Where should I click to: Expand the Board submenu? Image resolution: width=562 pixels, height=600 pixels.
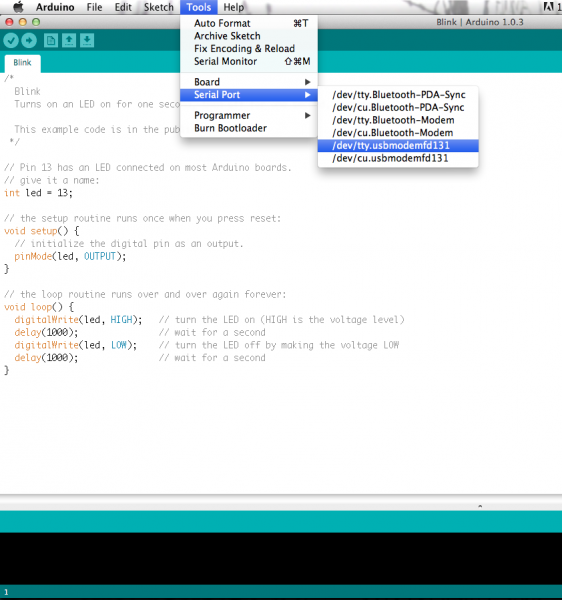(x=249, y=82)
